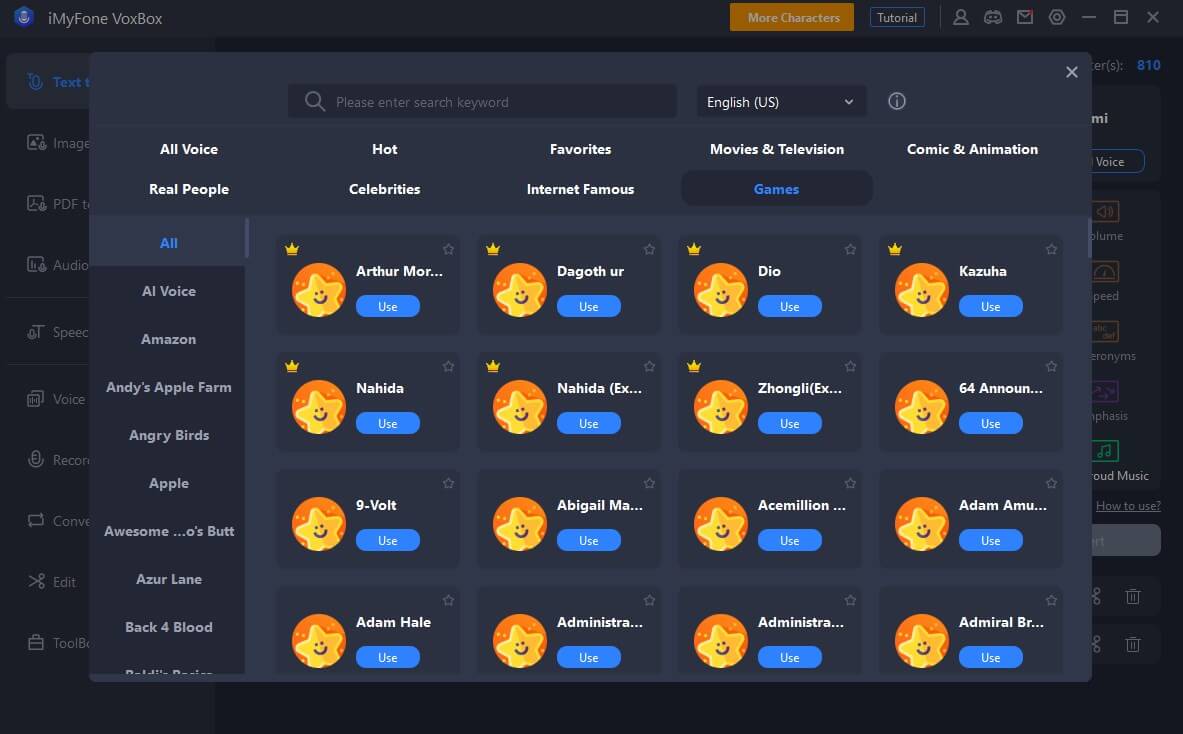Favorite the 9-Volt voice

tap(448, 483)
